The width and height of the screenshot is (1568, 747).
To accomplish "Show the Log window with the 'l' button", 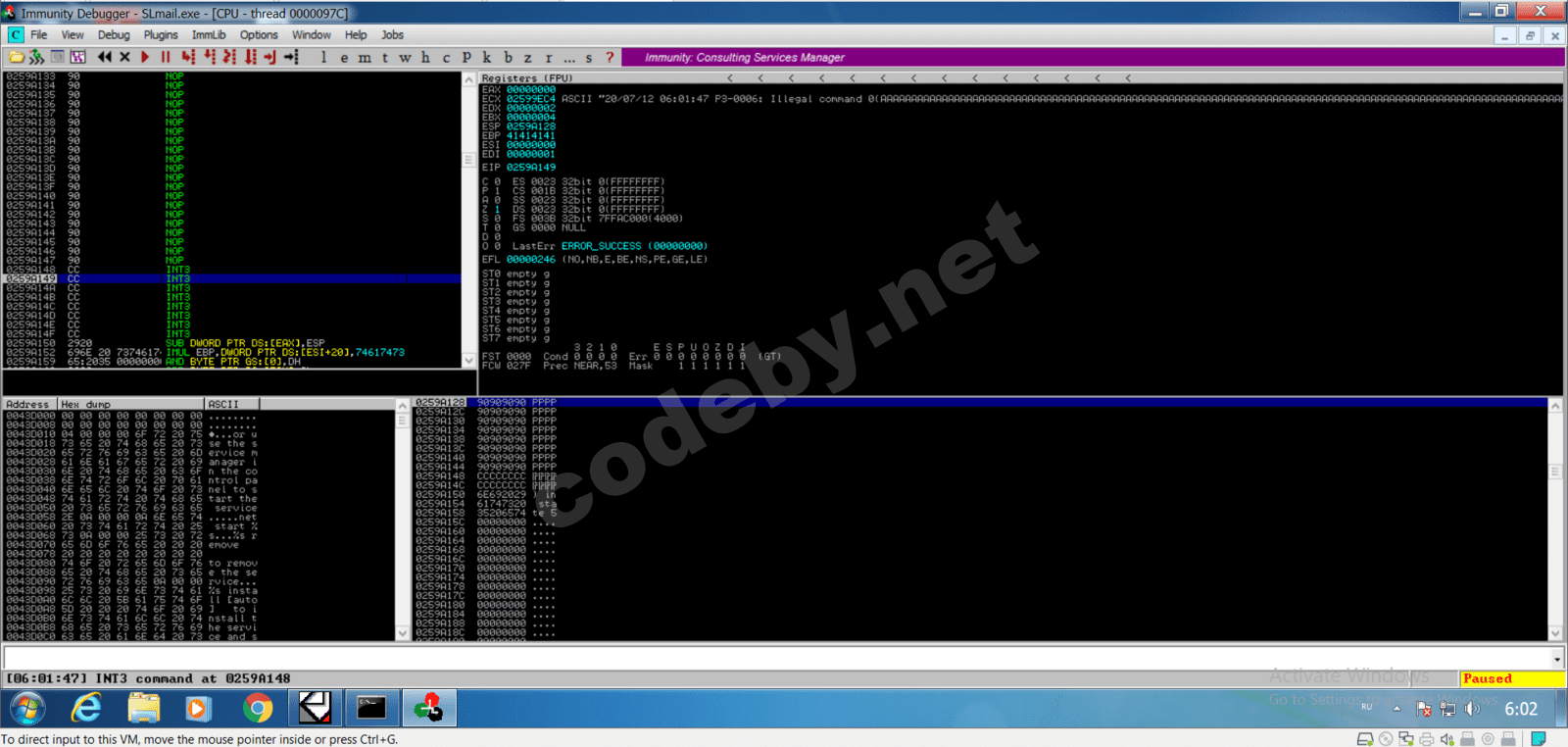I will [323, 58].
